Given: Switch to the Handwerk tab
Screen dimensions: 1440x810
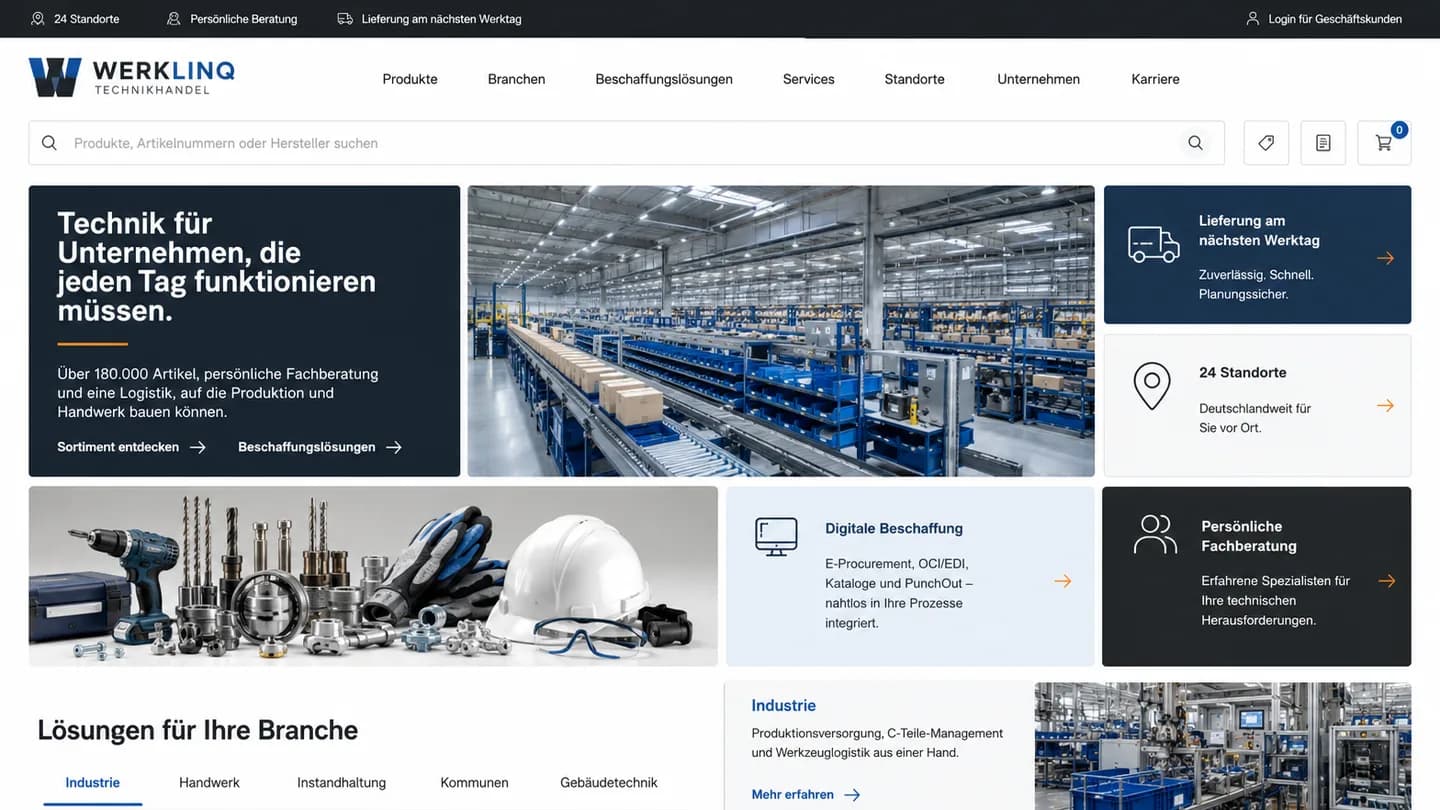Looking at the screenshot, I should click(209, 783).
